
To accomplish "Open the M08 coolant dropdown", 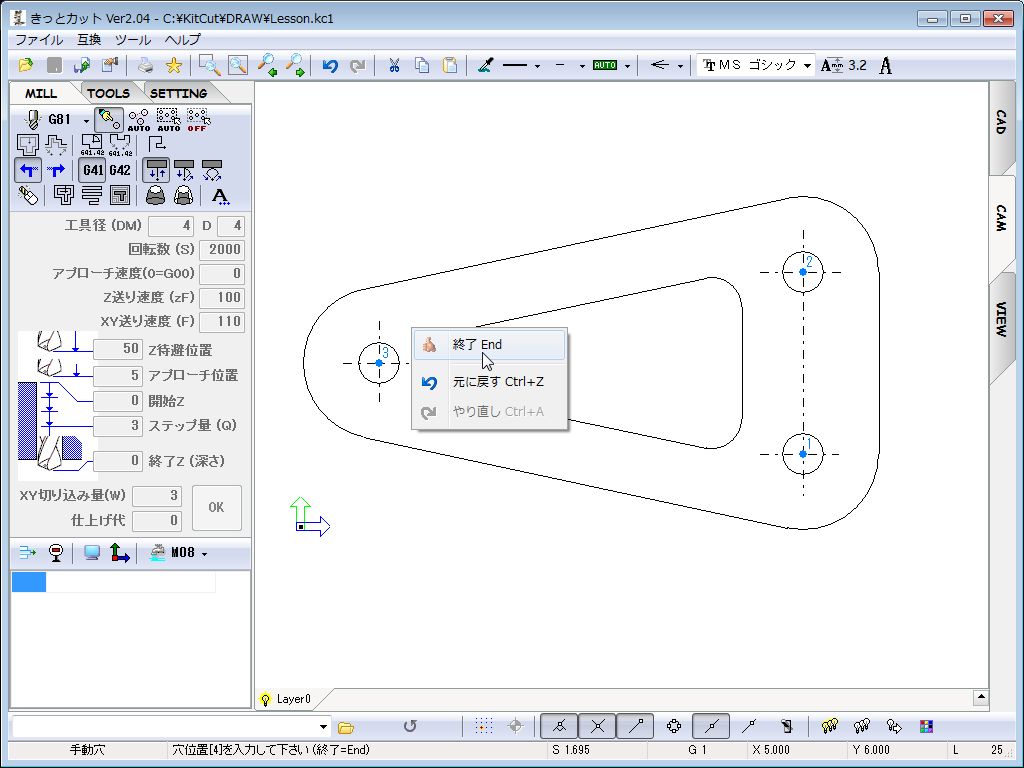I will 204,554.
